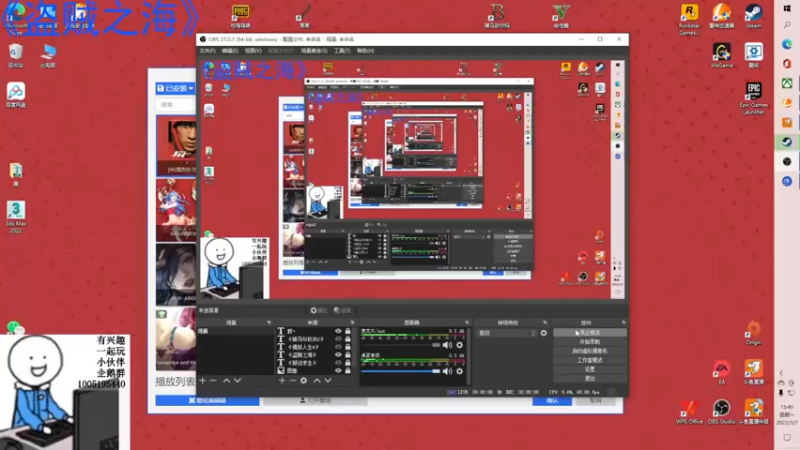This screenshot has width=800, height=450.
Task: Open Origin desktop shortcut
Action: pos(754,333)
